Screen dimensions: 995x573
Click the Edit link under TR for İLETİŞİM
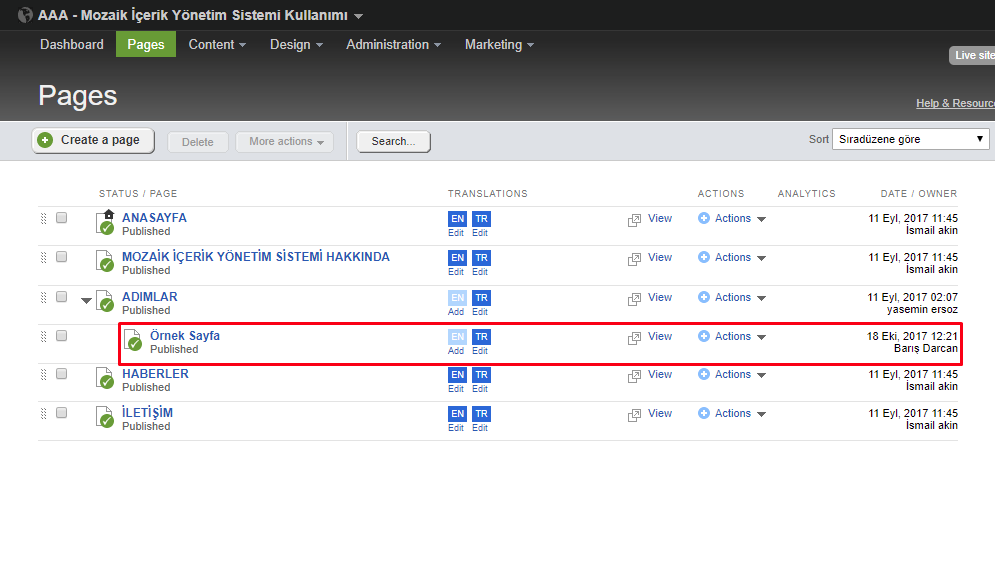[480, 428]
